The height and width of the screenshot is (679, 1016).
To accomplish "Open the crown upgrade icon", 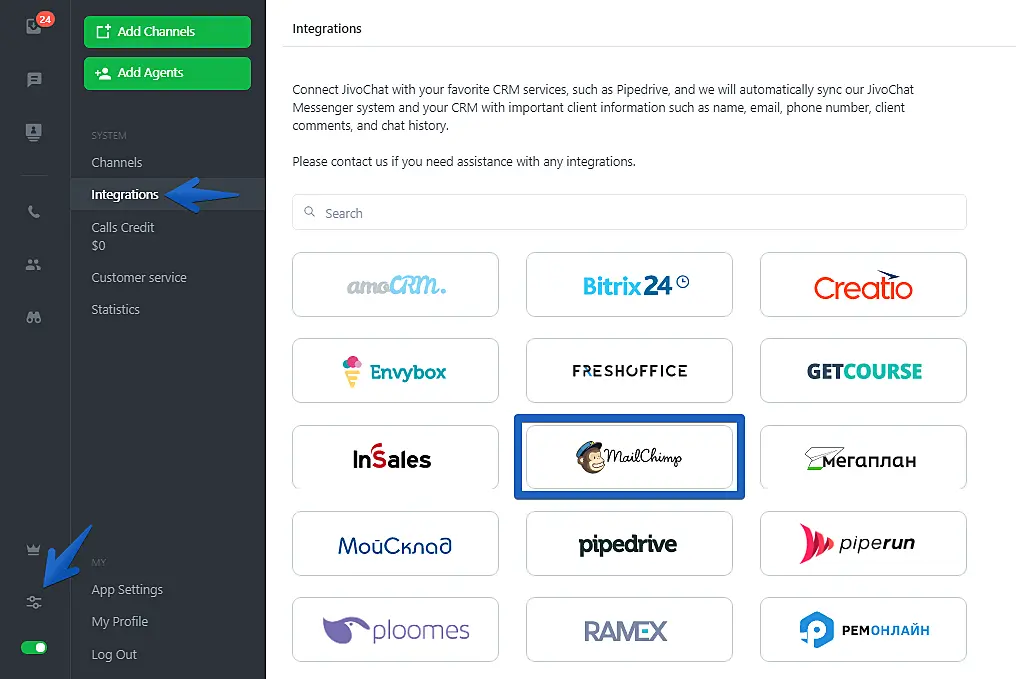I will point(34,550).
